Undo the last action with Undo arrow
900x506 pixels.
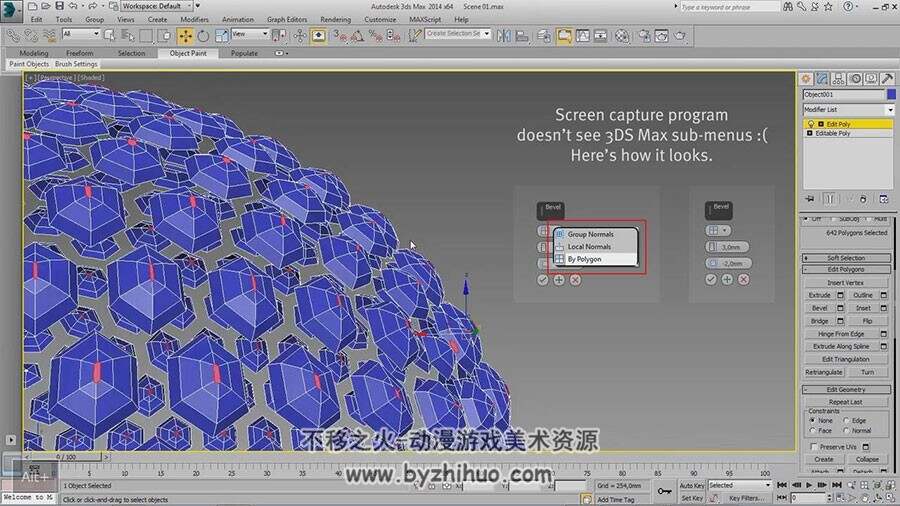[73, 6]
